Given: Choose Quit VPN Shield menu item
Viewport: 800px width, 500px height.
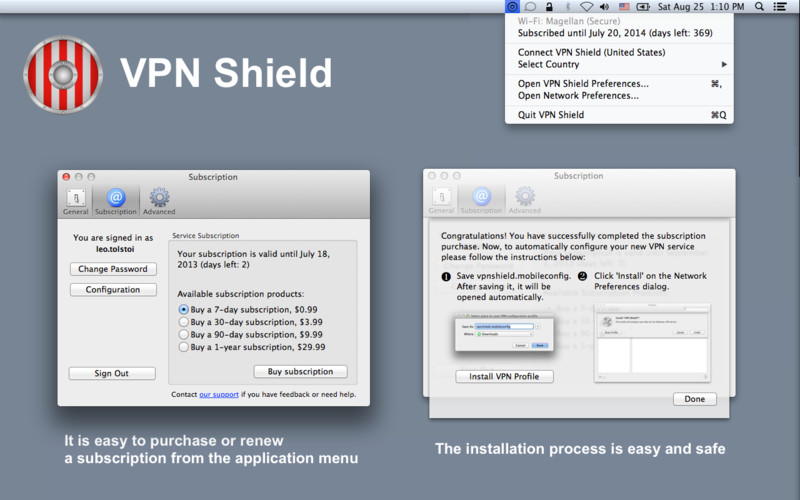Looking at the screenshot, I should [619, 115].
